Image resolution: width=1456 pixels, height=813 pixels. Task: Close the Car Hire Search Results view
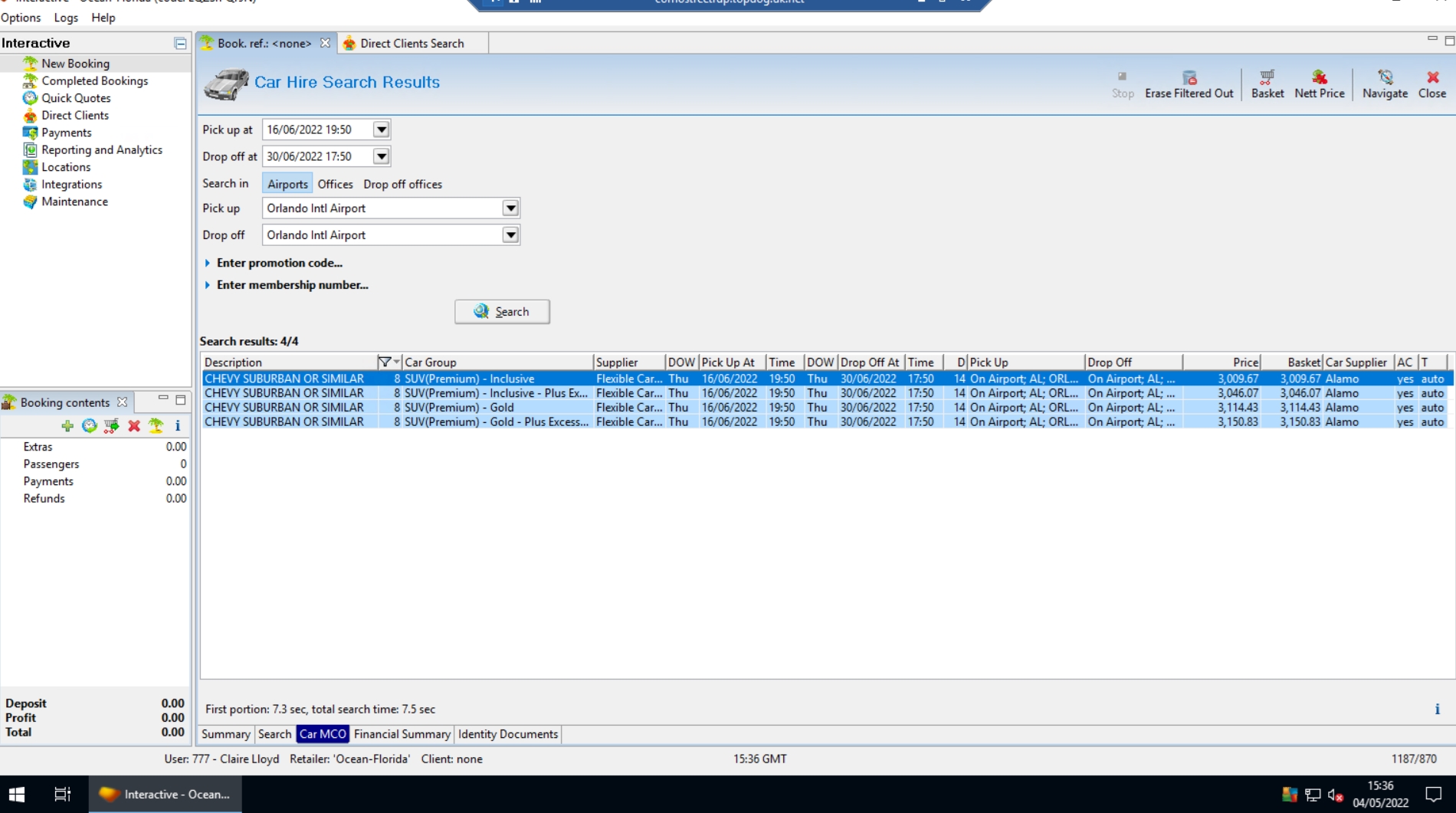(1431, 84)
